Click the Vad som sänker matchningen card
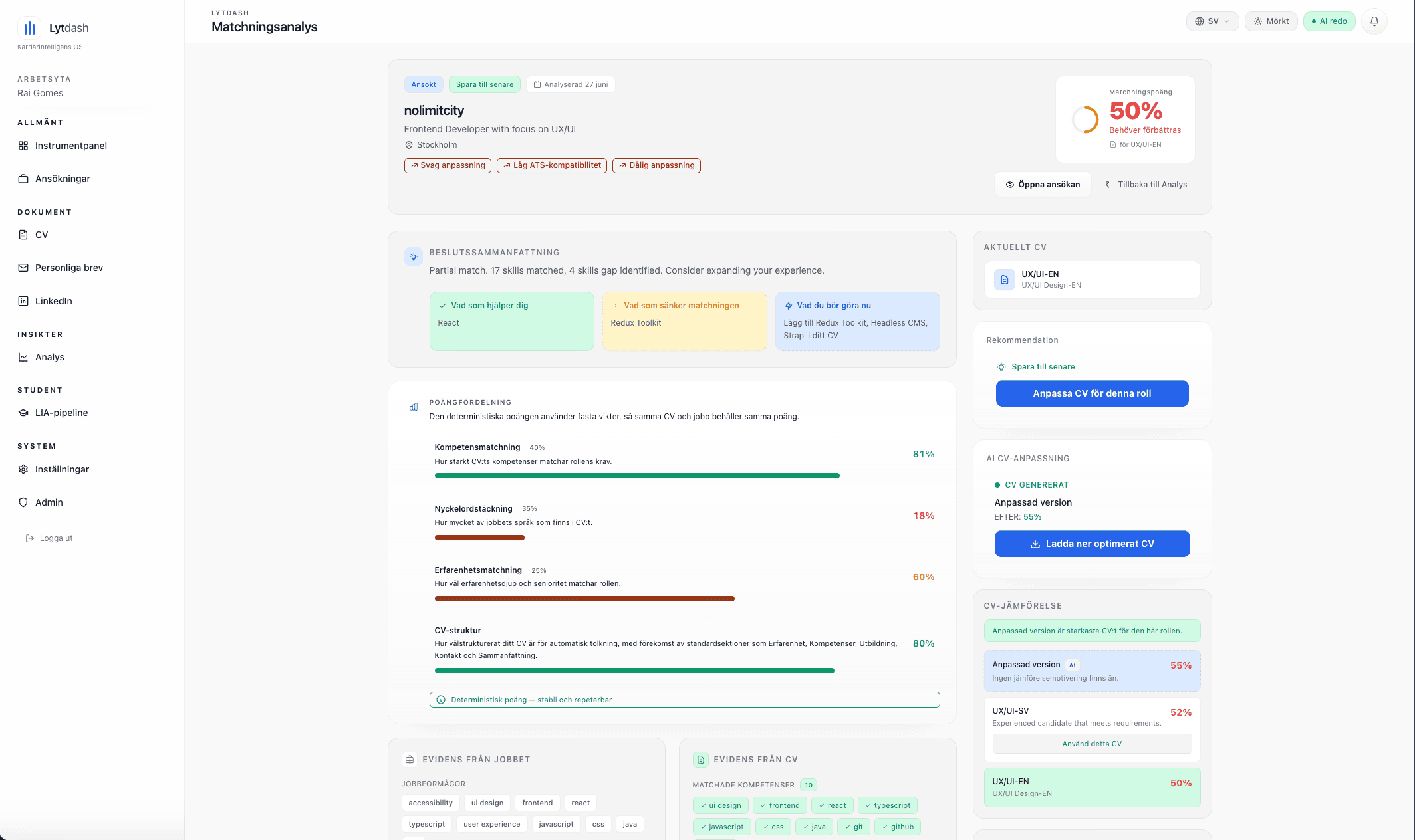The width and height of the screenshot is (1415, 840). (x=684, y=321)
